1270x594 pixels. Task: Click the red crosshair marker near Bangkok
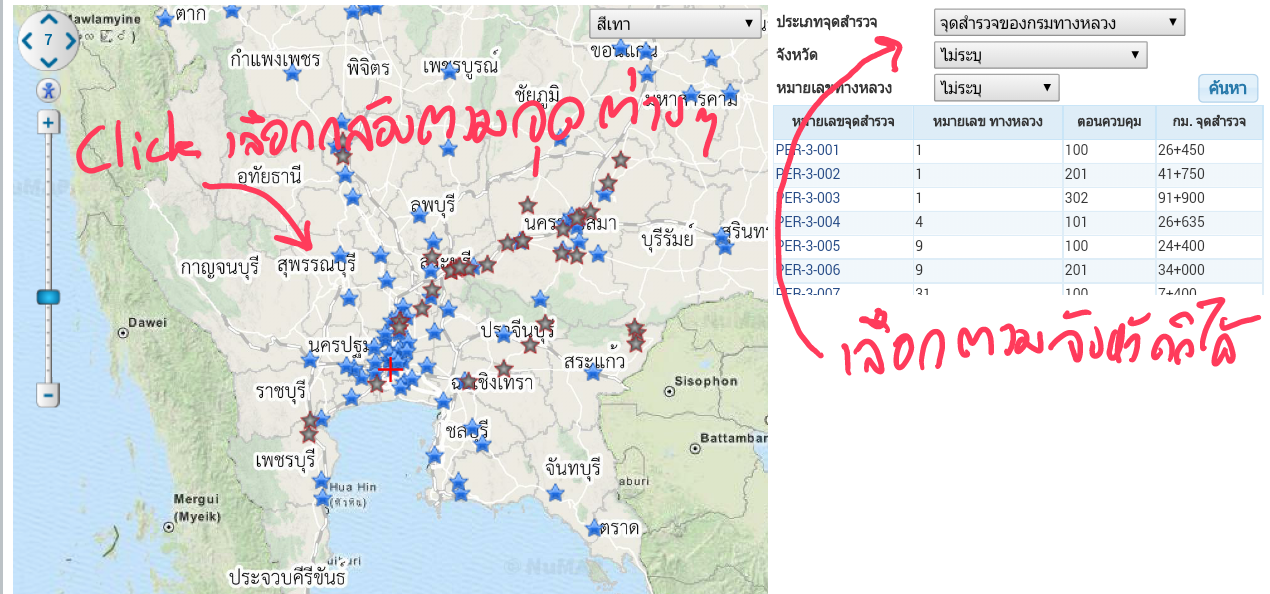(390, 370)
